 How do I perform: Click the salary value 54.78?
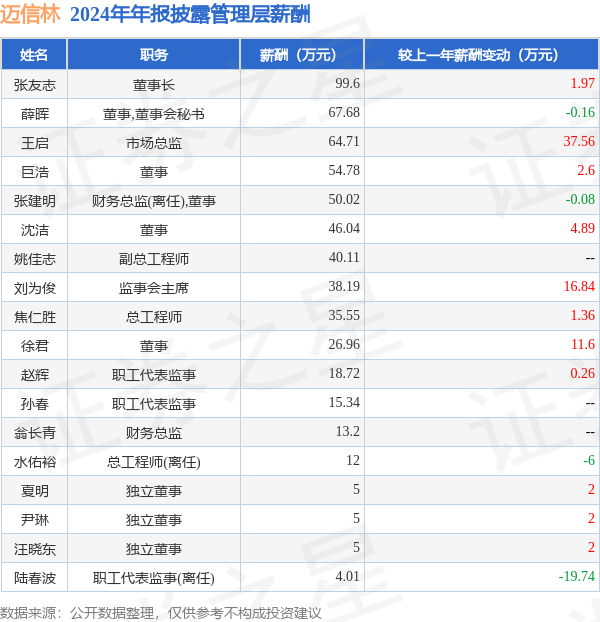coord(344,170)
